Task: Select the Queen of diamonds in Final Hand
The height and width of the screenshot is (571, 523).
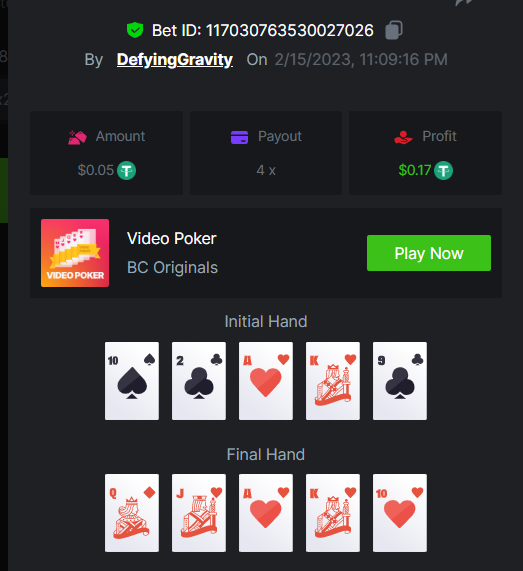Action: [x=132, y=513]
